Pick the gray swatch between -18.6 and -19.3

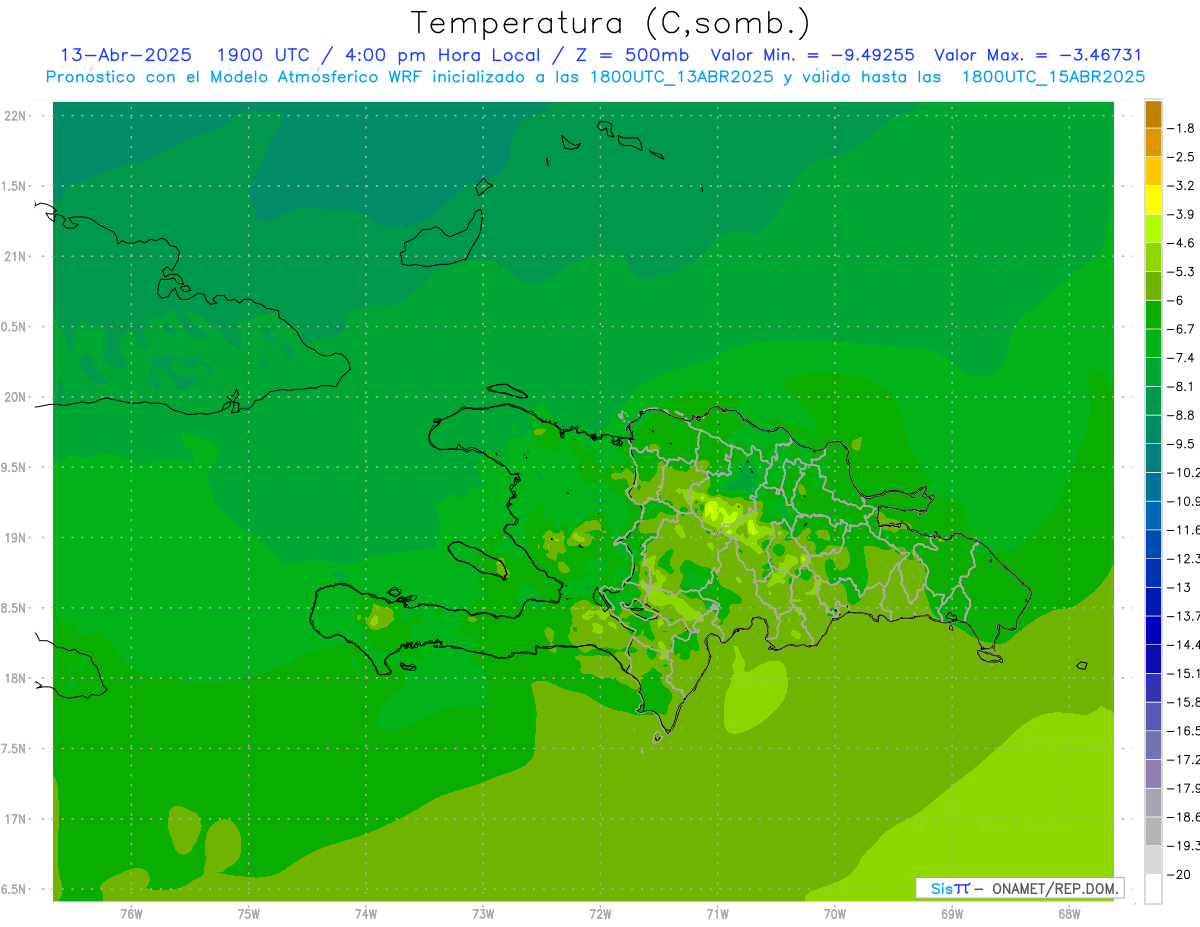pyautogui.click(x=1153, y=831)
